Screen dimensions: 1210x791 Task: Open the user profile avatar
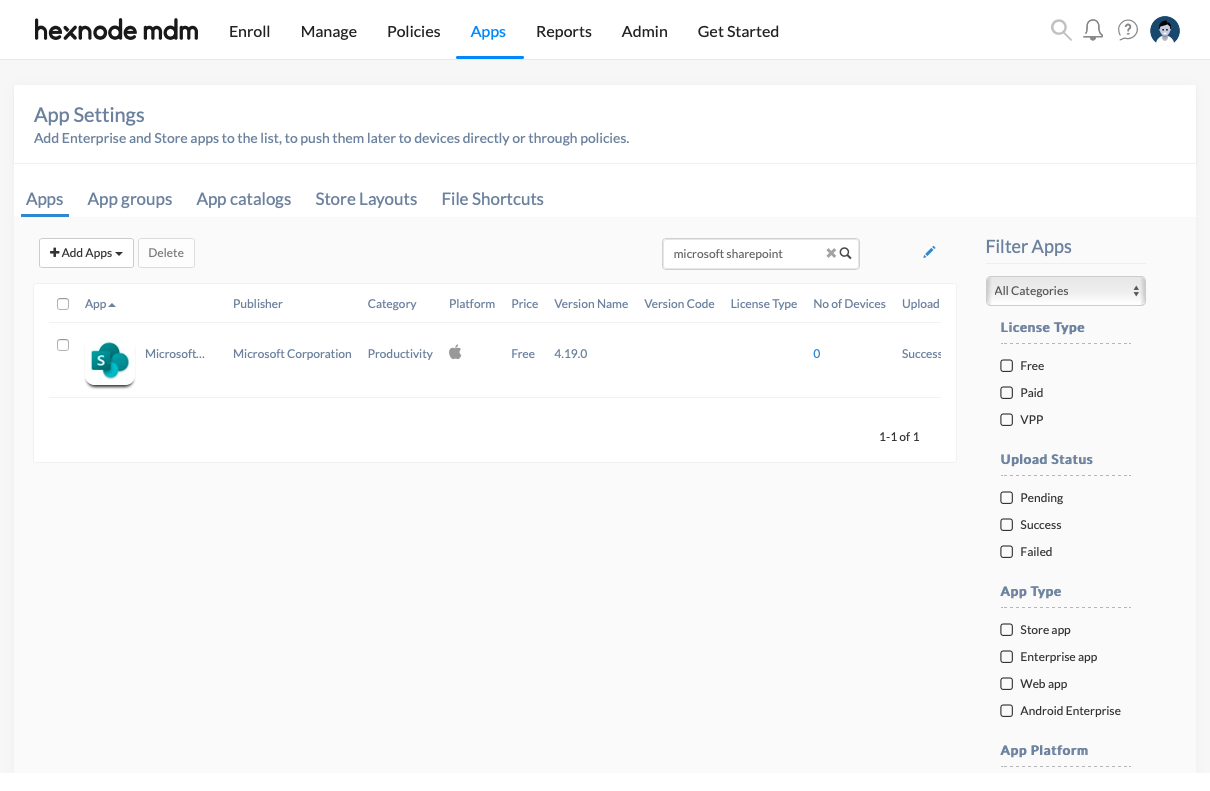tap(1165, 30)
